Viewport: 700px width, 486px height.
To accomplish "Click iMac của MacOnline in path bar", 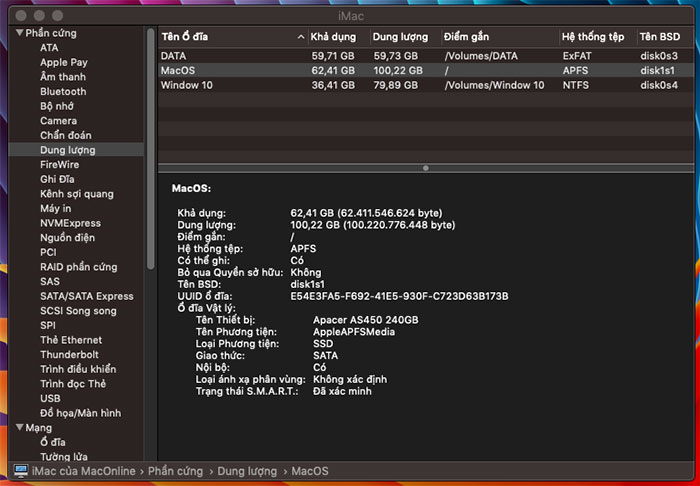I will pyautogui.click(x=83, y=471).
